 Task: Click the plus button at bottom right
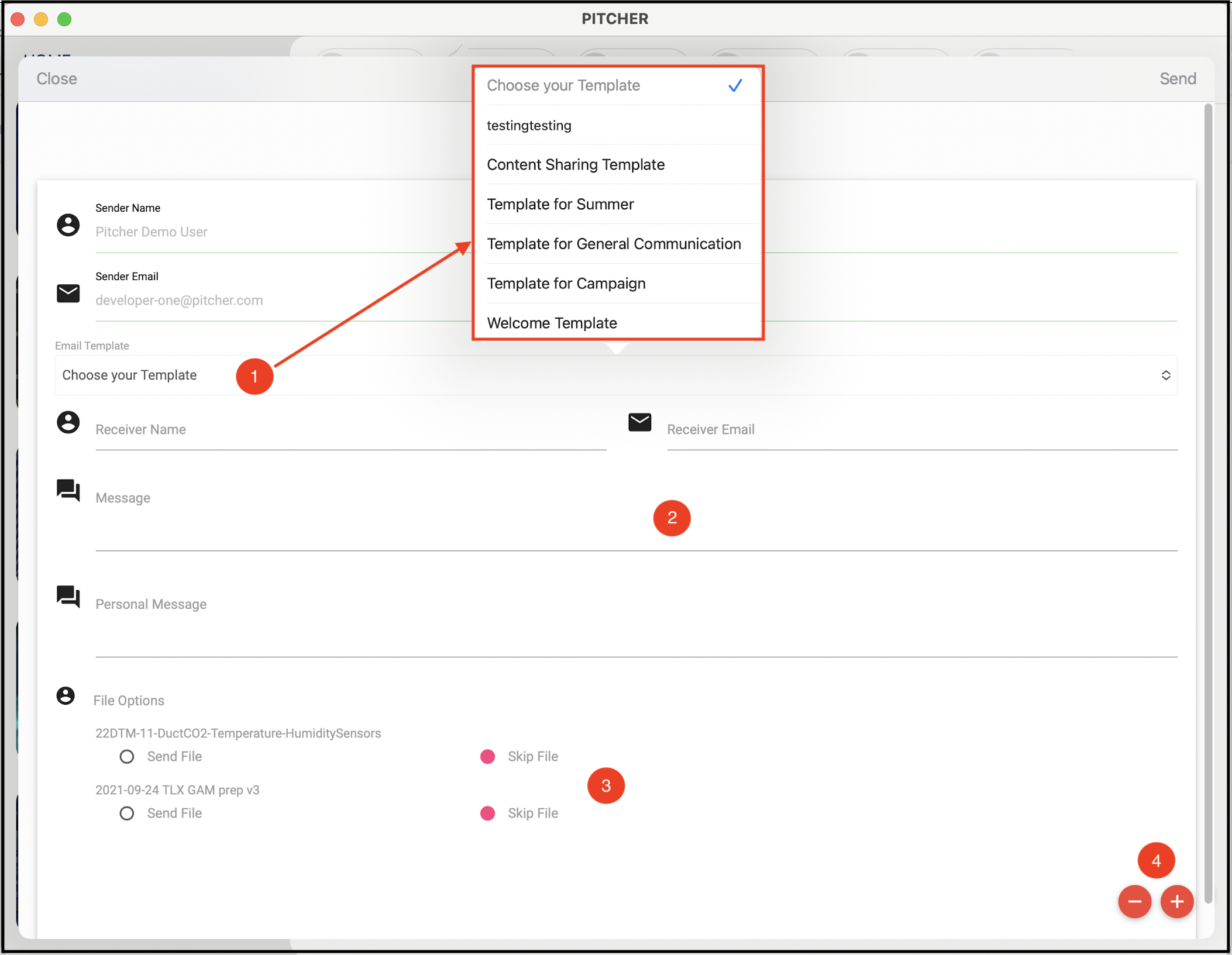pos(1177,902)
